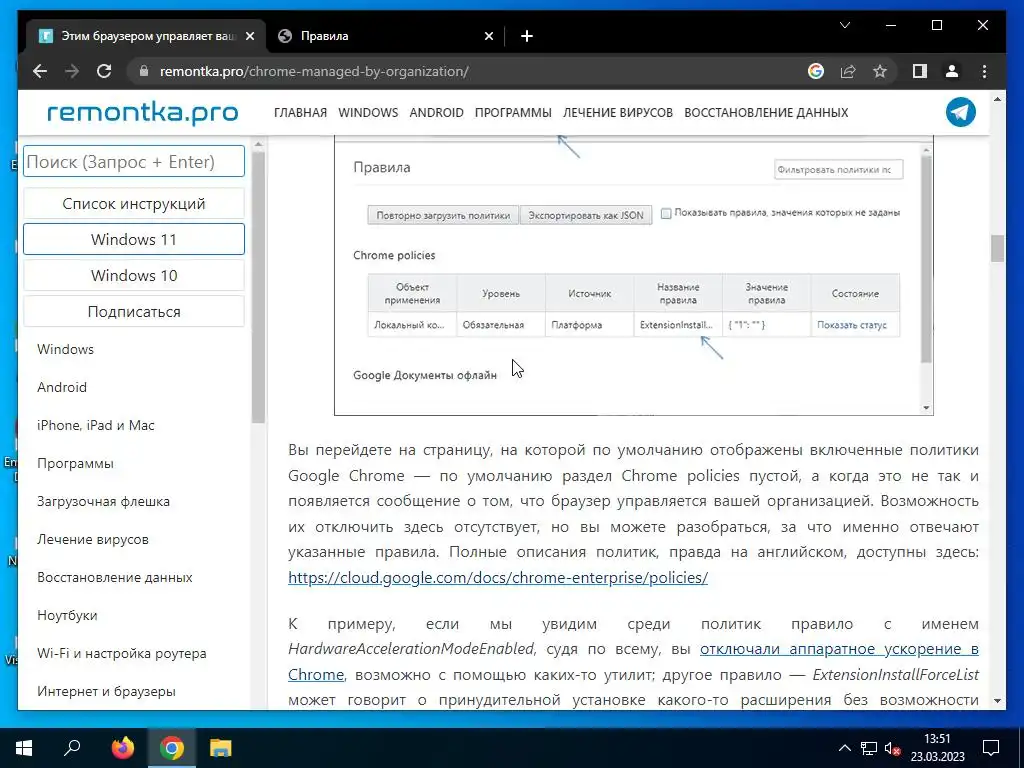
Task: Open the tab search chevron
Action: [x=844, y=25]
